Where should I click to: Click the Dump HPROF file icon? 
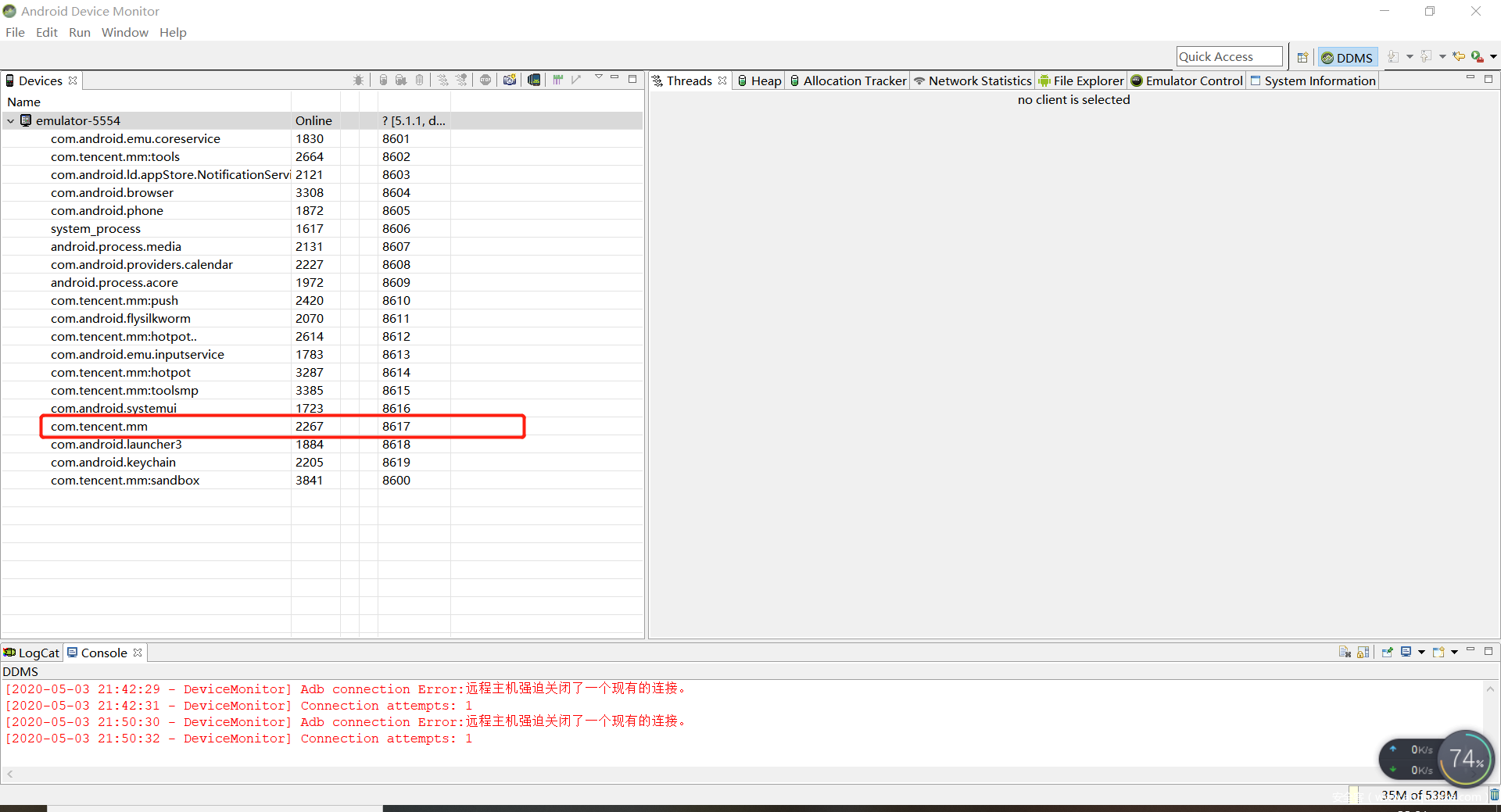coord(401,80)
